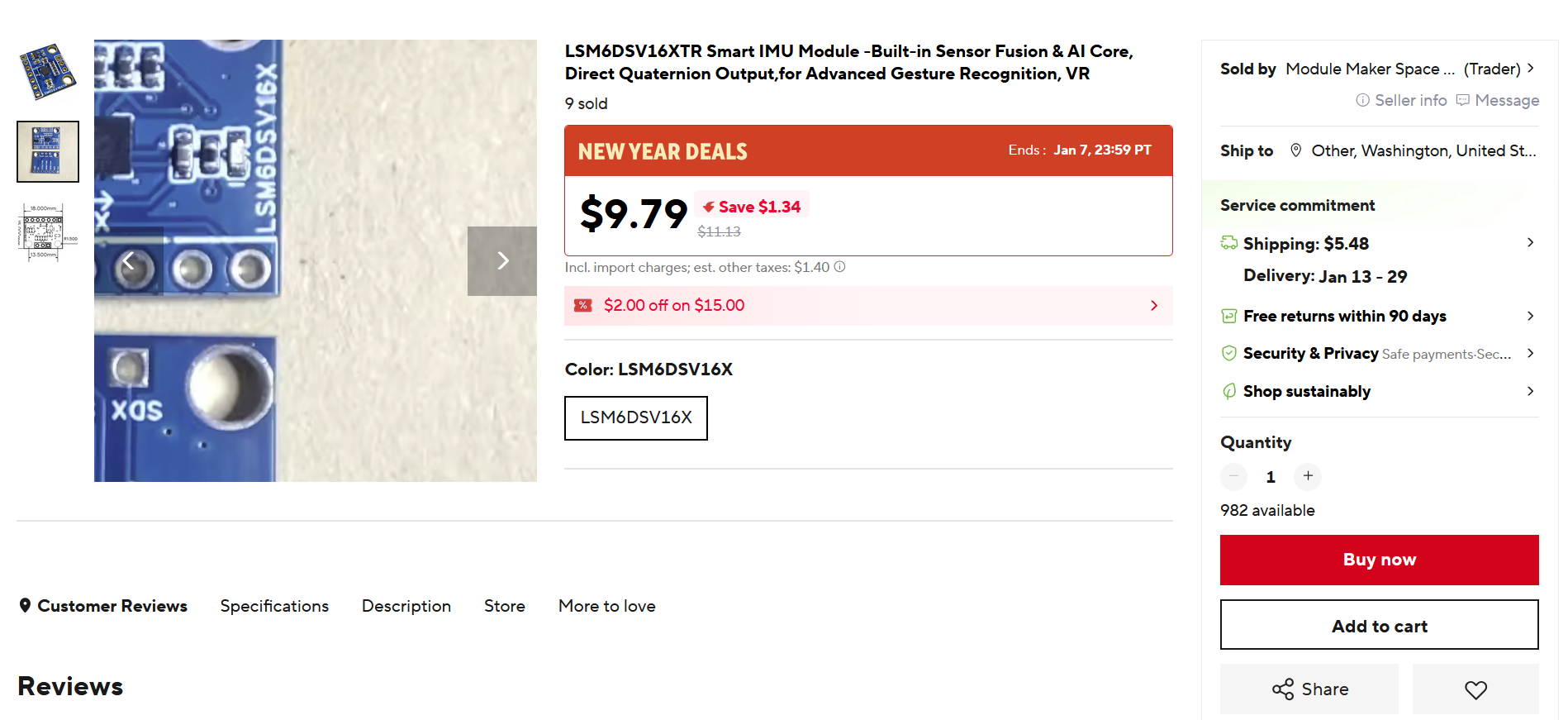Screen dimensions: 1568x720
Task: Open Seller info
Action: [1401, 101]
